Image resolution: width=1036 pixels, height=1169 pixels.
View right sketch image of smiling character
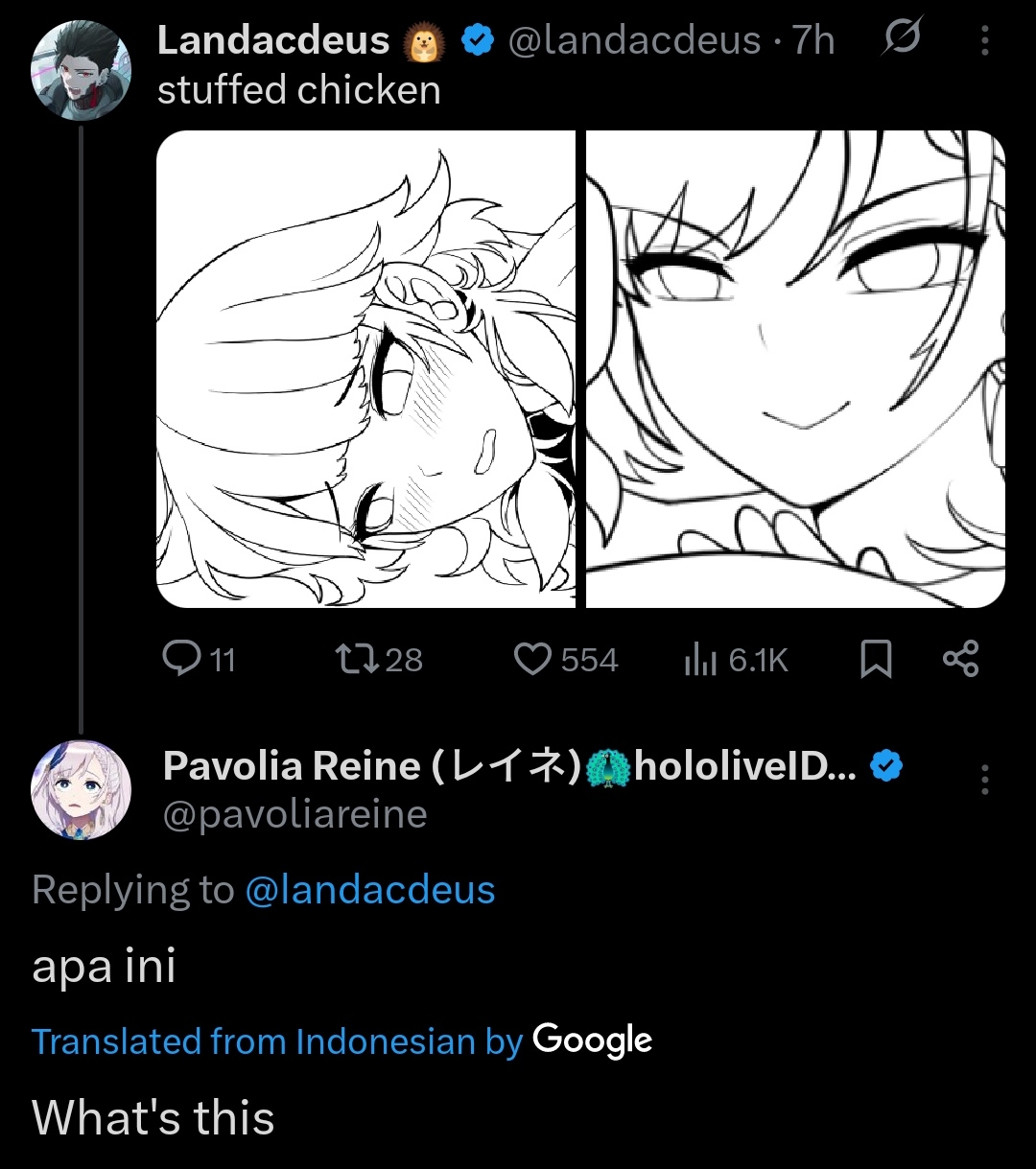tap(795, 369)
